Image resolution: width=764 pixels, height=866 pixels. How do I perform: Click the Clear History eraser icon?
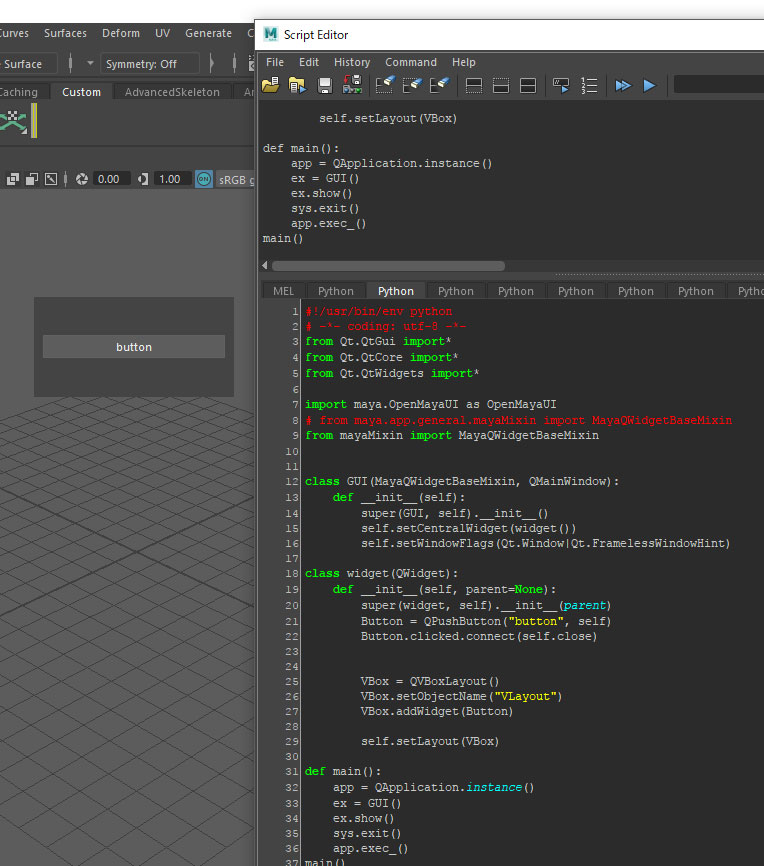pyautogui.click(x=384, y=86)
